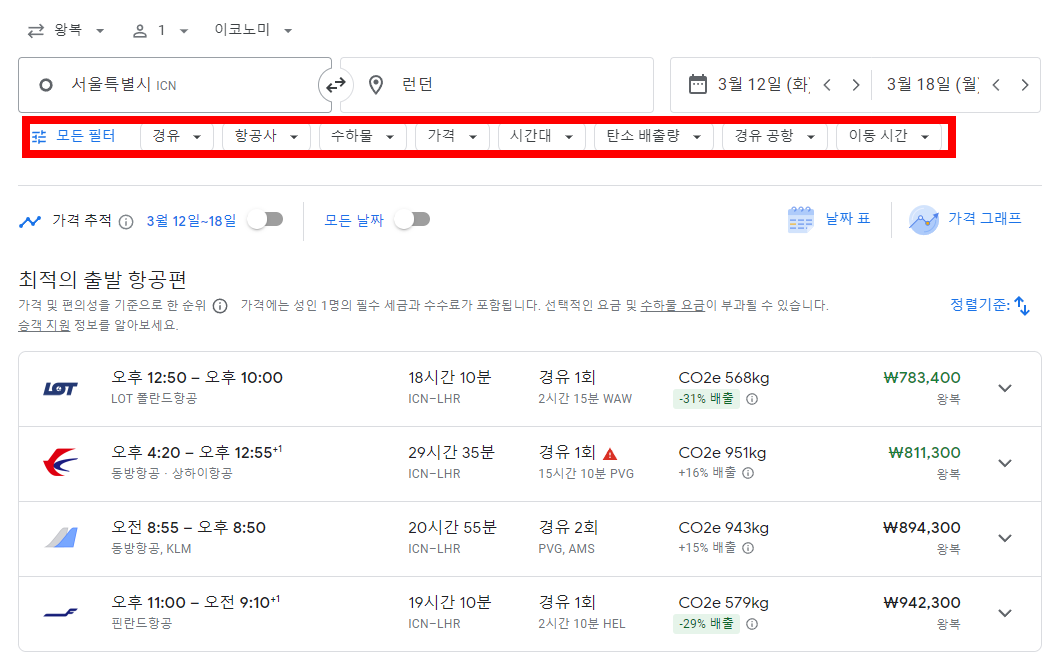This screenshot has height=665, width=1061.
Task: Open the 항공사 filter dropdown
Action: point(266,136)
